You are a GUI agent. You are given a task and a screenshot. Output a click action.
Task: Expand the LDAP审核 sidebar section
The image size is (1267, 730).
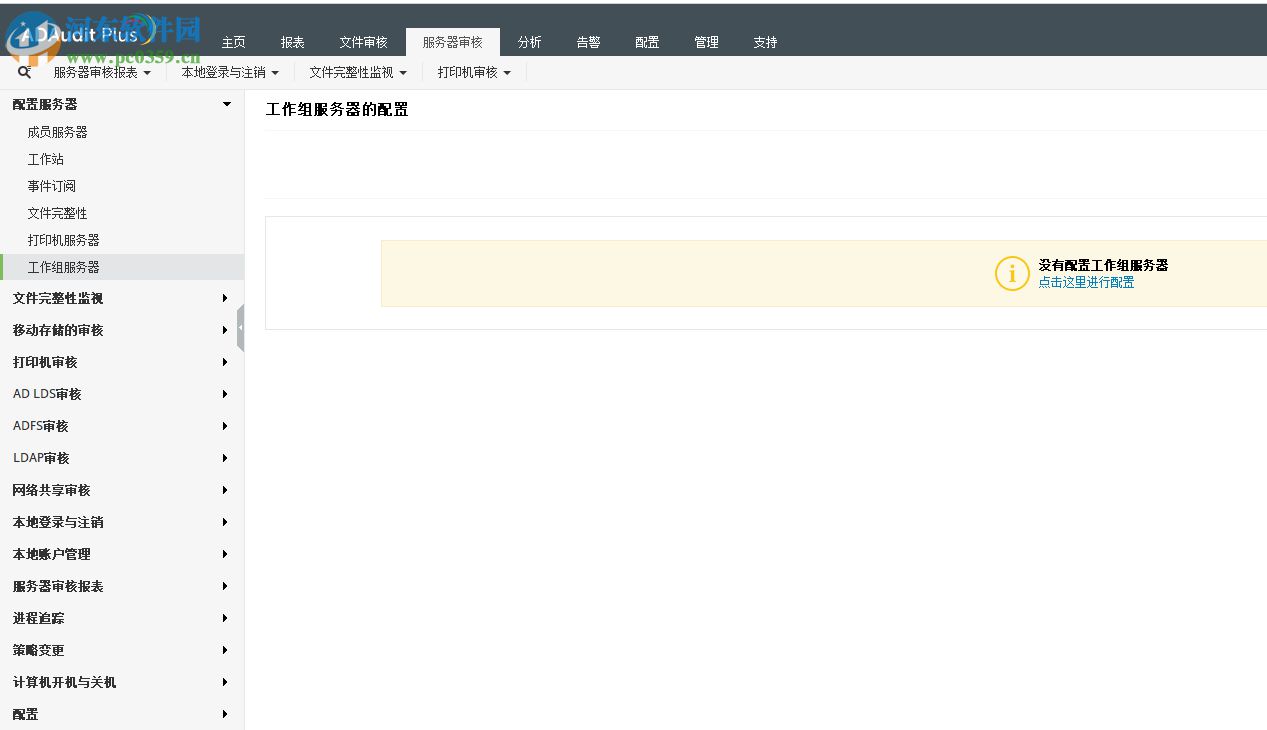41,457
